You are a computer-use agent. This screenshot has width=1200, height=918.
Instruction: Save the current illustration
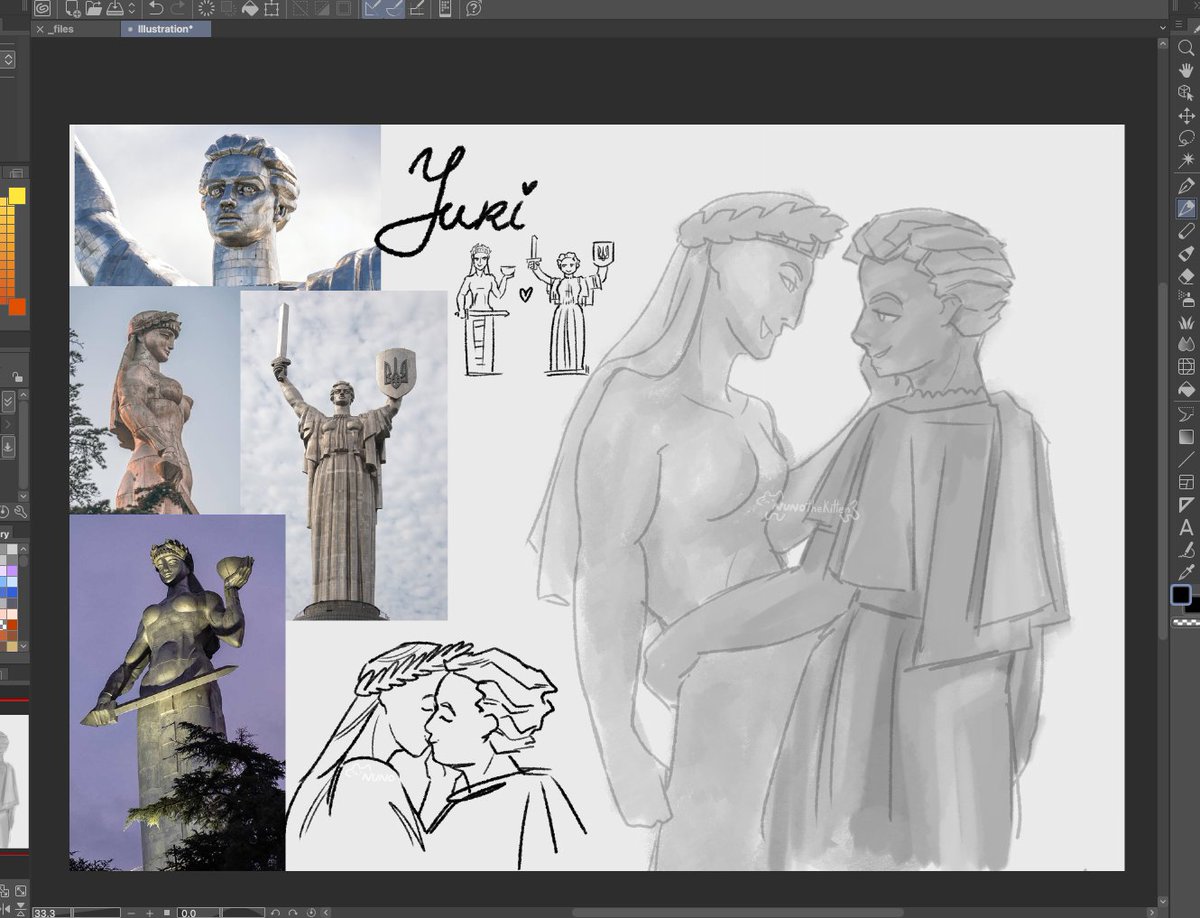coord(114,8)
